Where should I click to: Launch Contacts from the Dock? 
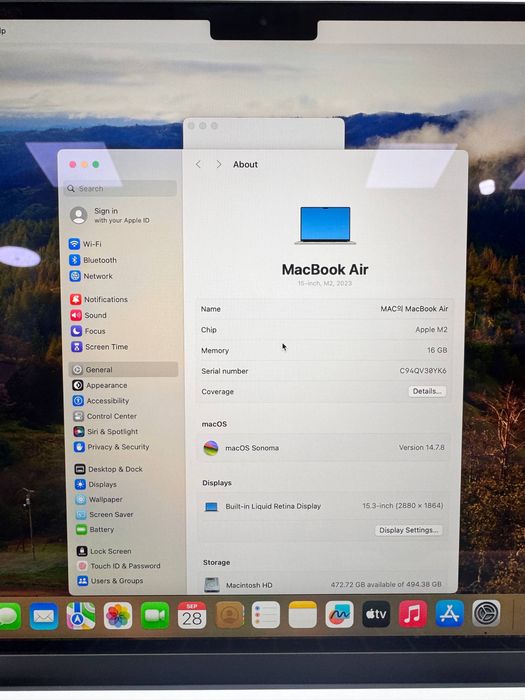[x=230, y=615]
